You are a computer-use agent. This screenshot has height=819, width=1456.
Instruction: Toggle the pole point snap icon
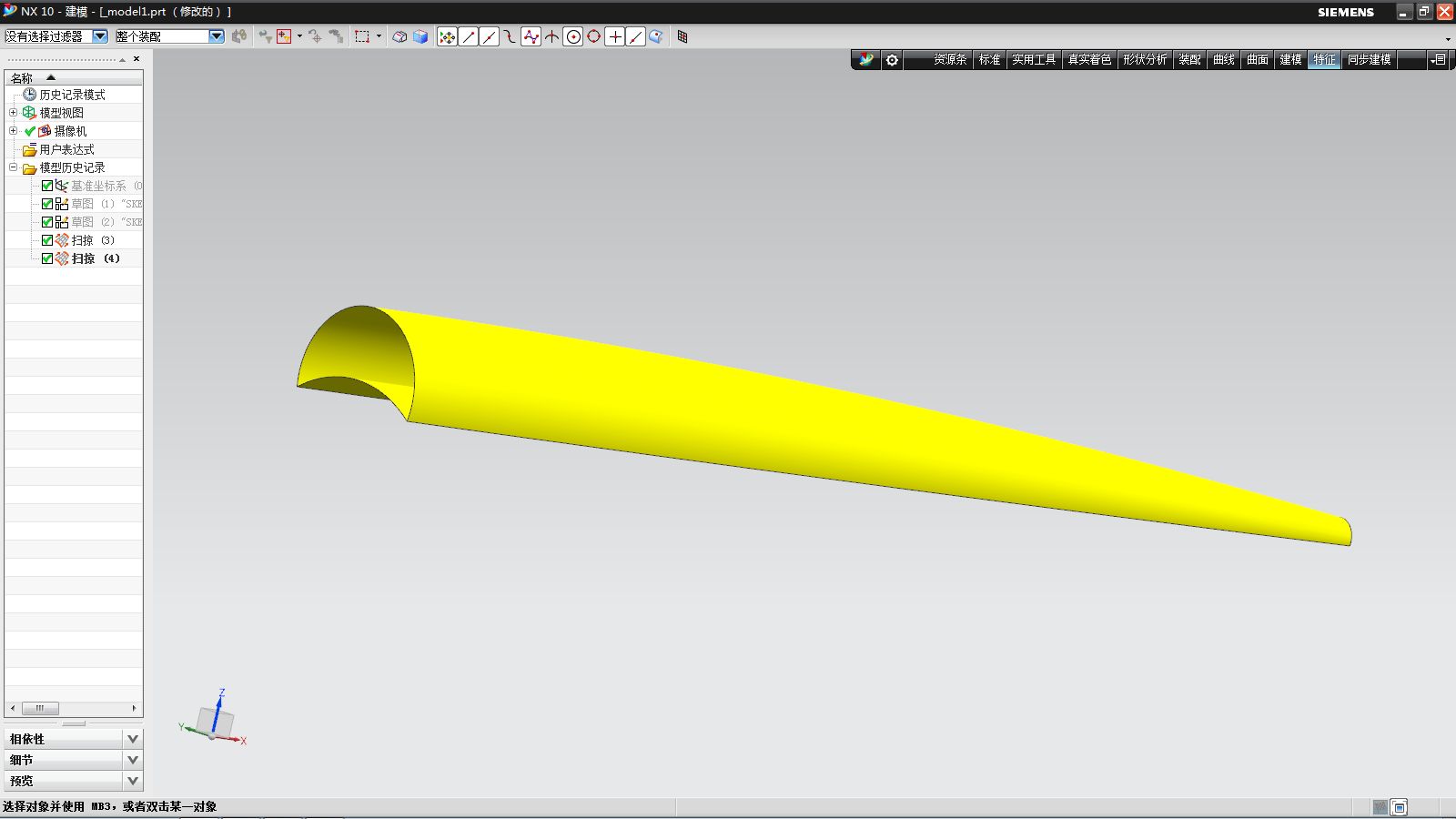(x=531, y=36)
